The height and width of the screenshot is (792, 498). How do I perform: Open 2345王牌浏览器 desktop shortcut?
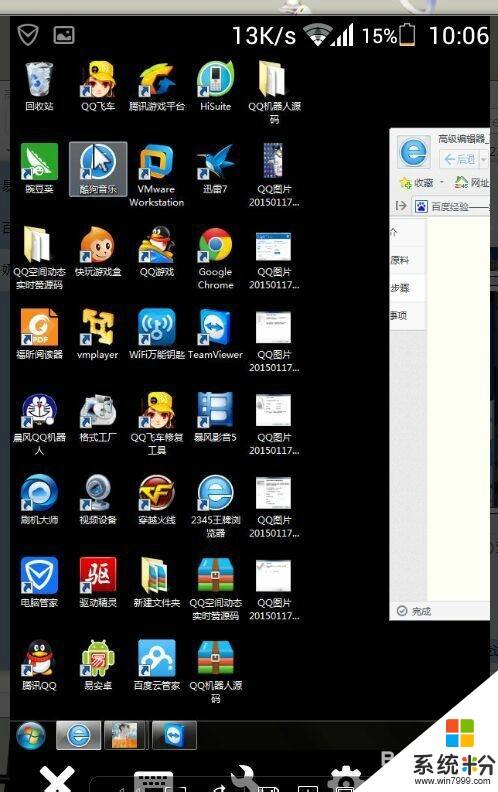215,506
